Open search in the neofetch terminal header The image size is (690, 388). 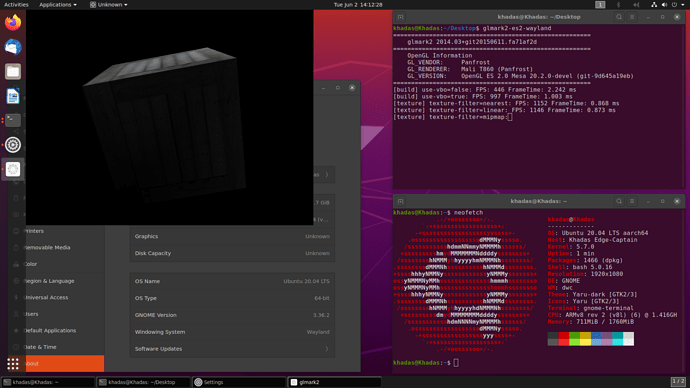coord(619,201)
